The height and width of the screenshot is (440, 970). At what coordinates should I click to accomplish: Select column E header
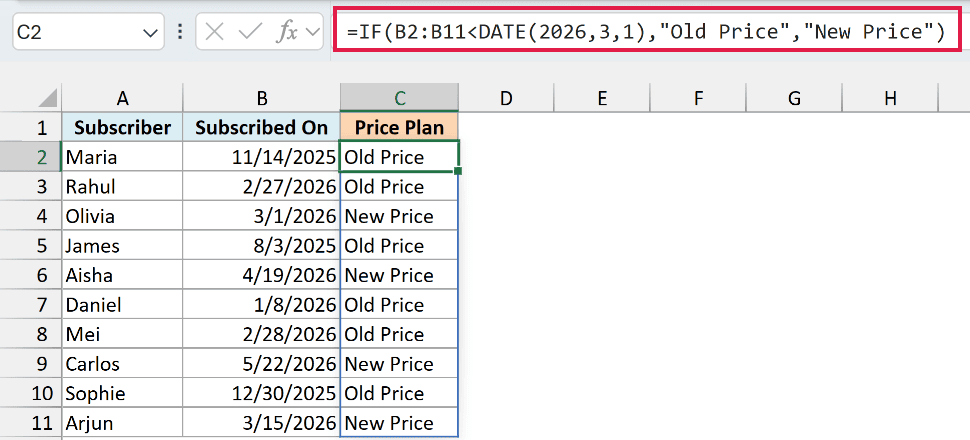[x=602, y=98]
